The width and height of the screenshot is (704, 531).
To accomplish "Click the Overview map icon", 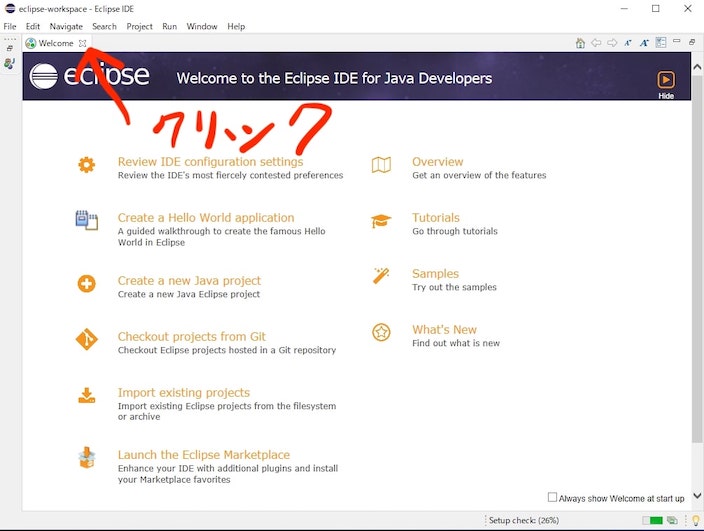I will click(381, 165).
